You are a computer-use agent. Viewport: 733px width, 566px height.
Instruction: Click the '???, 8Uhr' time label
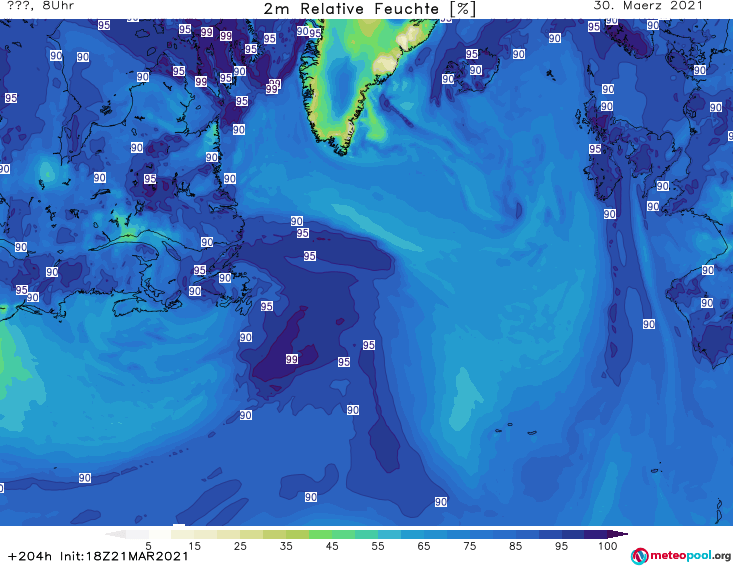point(41,6)
